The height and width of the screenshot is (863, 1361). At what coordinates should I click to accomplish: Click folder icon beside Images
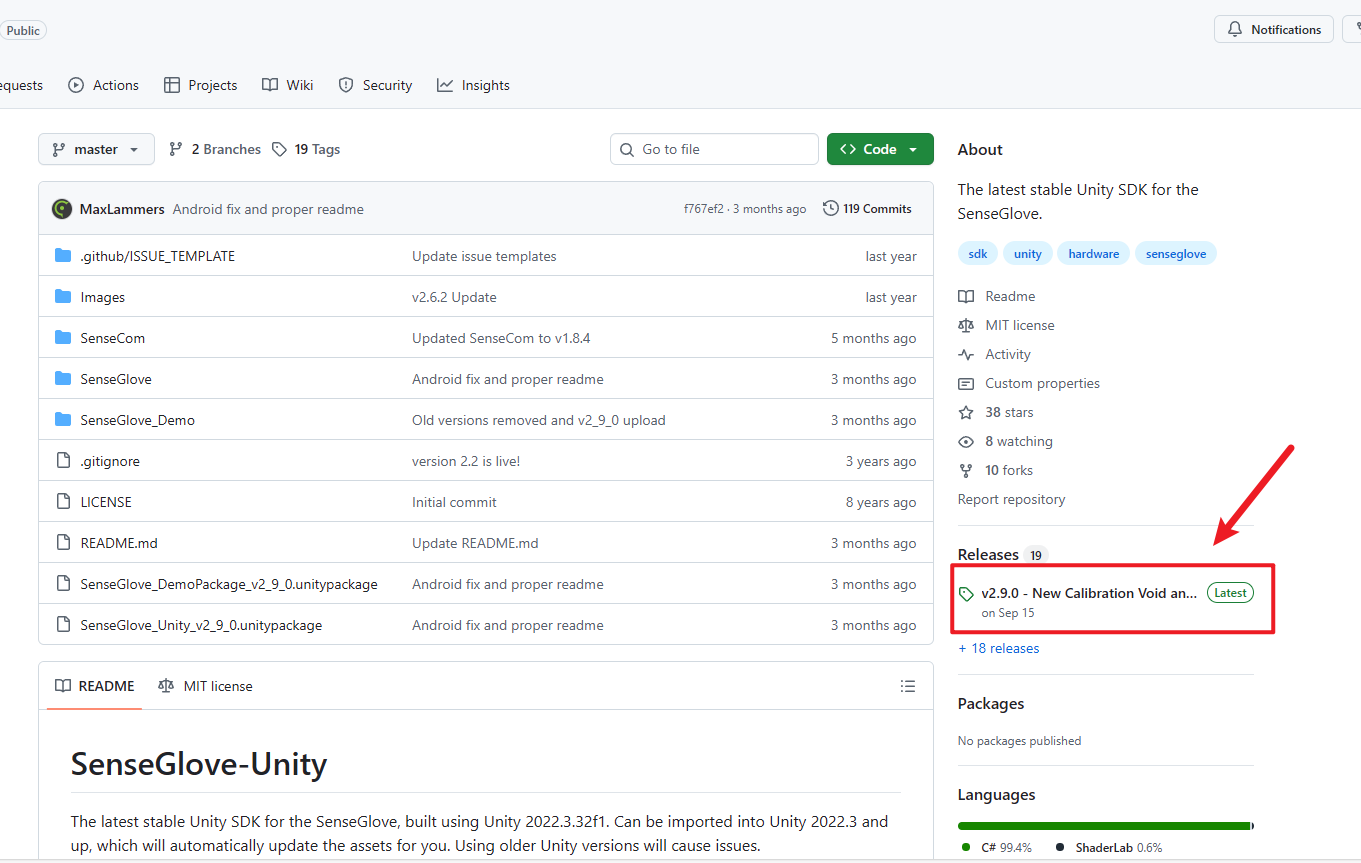coord(63,297)
